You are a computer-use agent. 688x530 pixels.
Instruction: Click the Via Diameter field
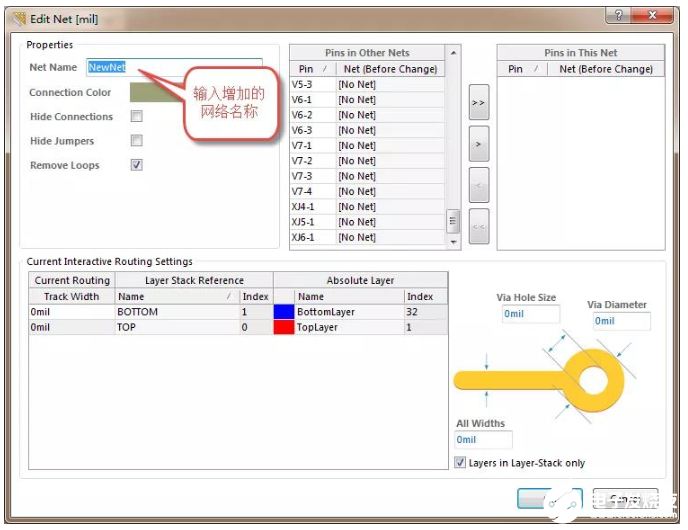pos(621,321)
